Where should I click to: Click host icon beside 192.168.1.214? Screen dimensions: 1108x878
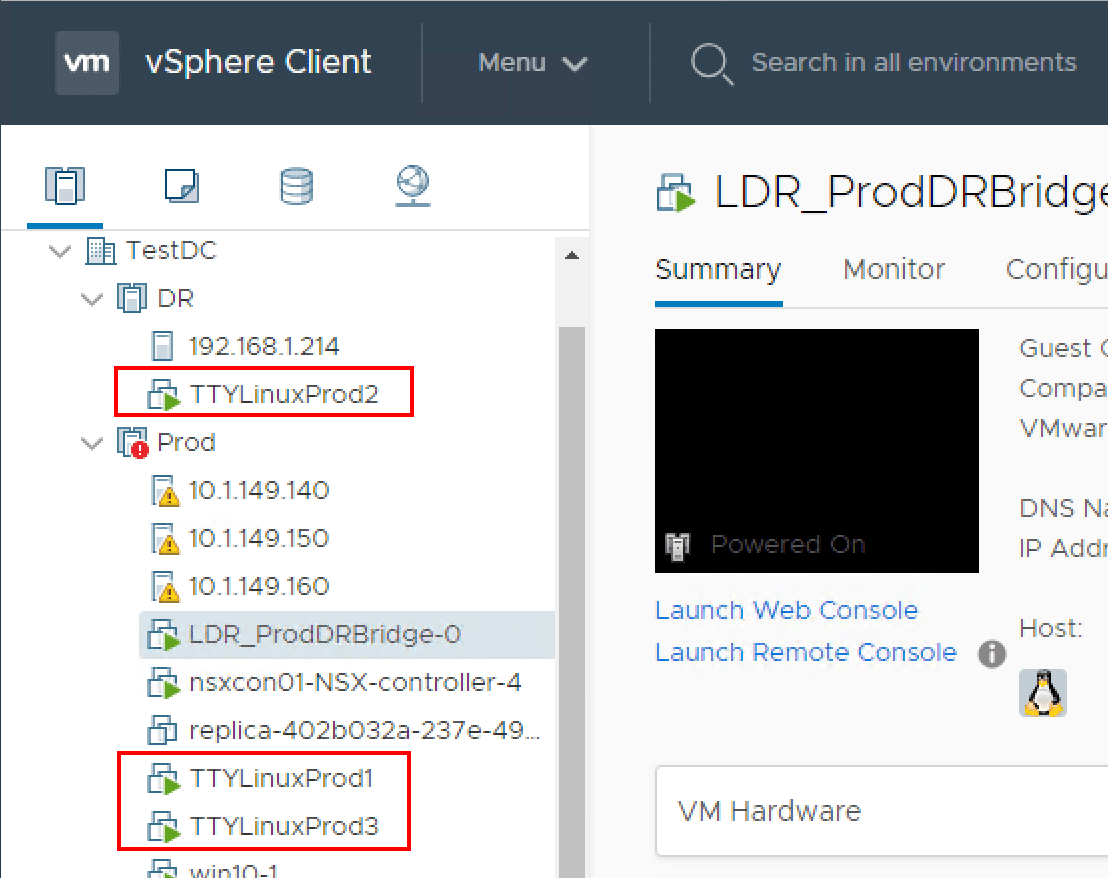tap(163, 346)
